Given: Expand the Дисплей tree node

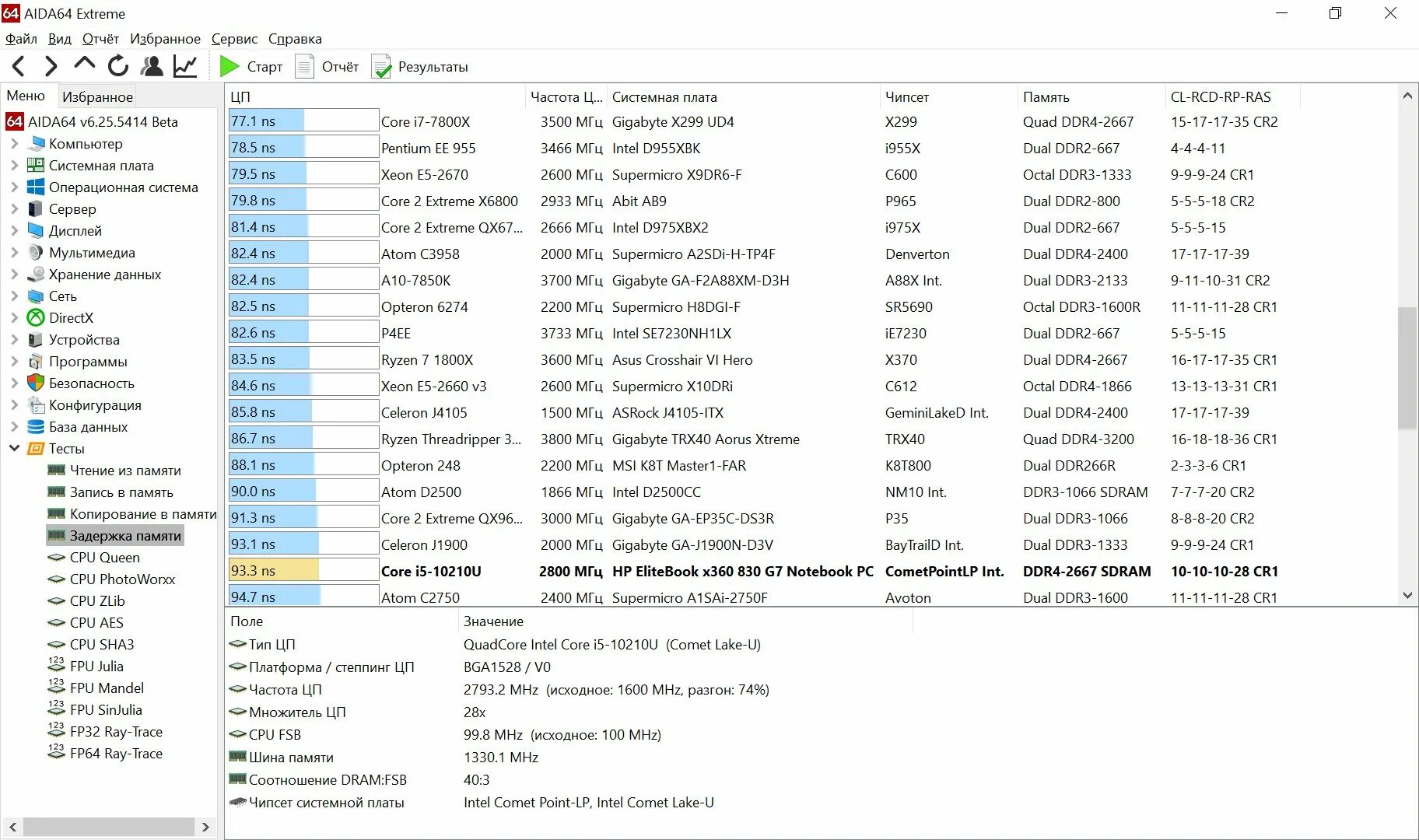Looking at the screenshot, I should click(x=14, y=231).
